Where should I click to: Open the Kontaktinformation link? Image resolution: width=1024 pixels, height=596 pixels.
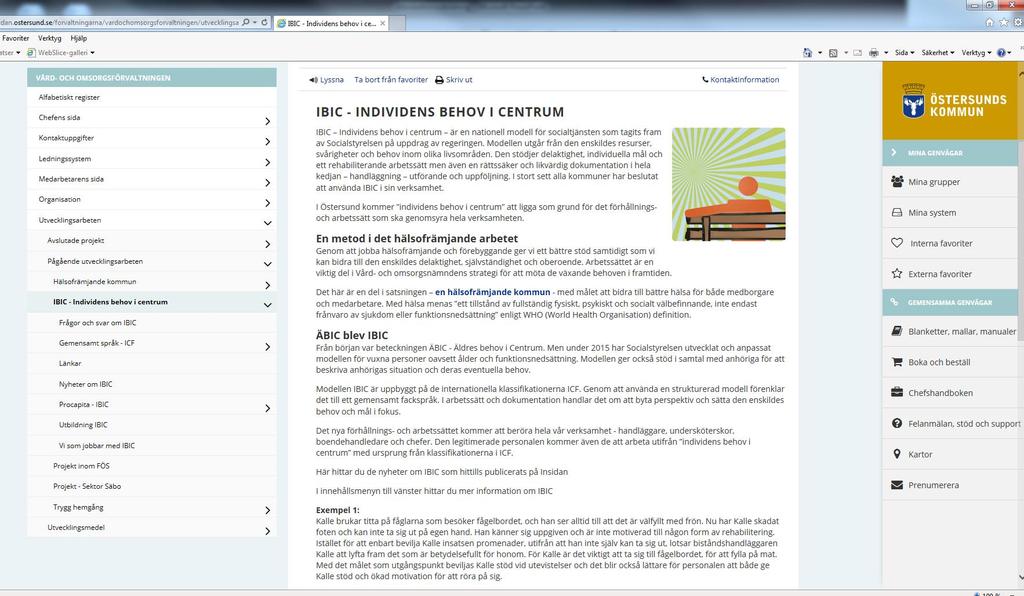click(x=744, y=80)
